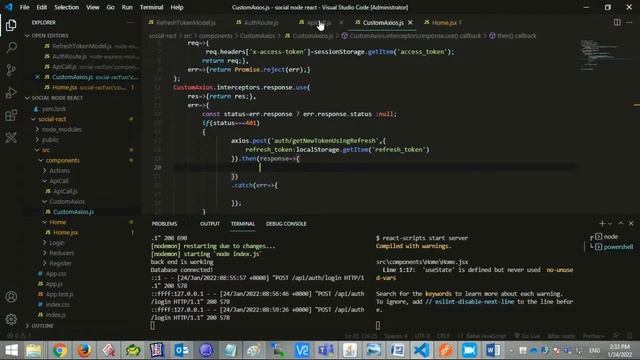Switch to AuthRoute.js editor tab
The height and width of the screenshot is (360, 640).
[x=261, y=22]
